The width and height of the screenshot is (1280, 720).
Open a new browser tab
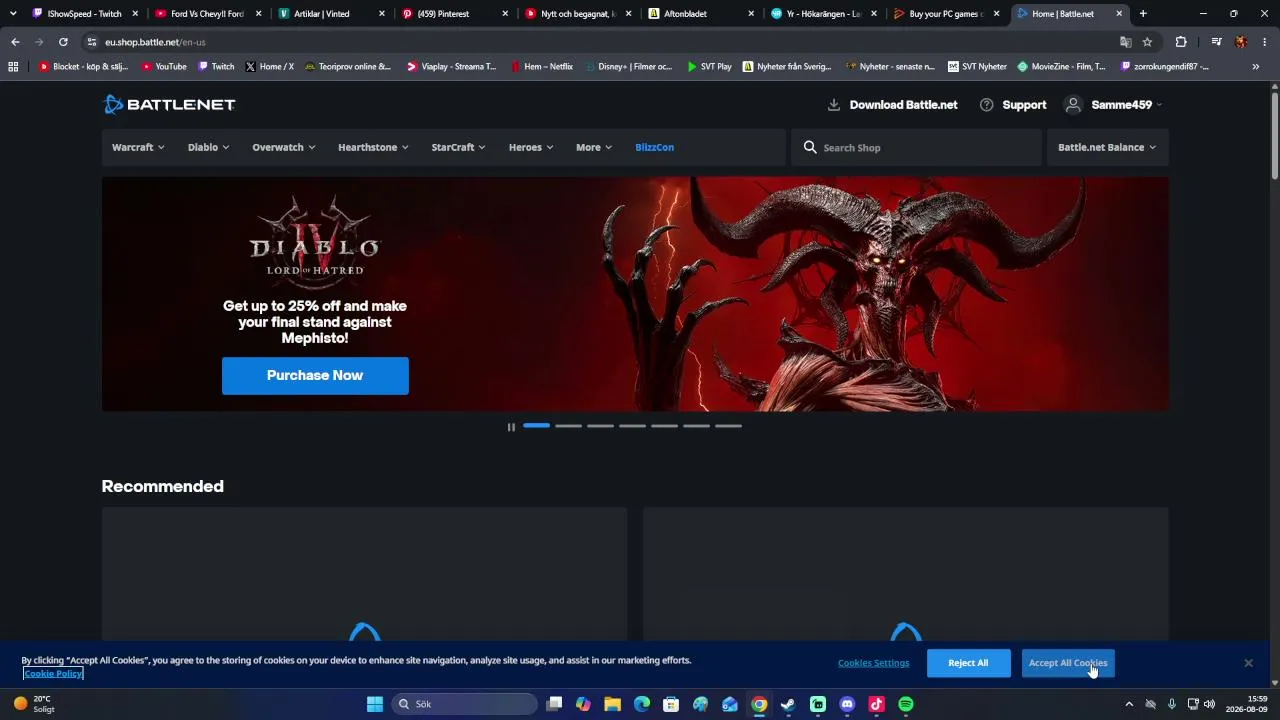click(1143, 14)
